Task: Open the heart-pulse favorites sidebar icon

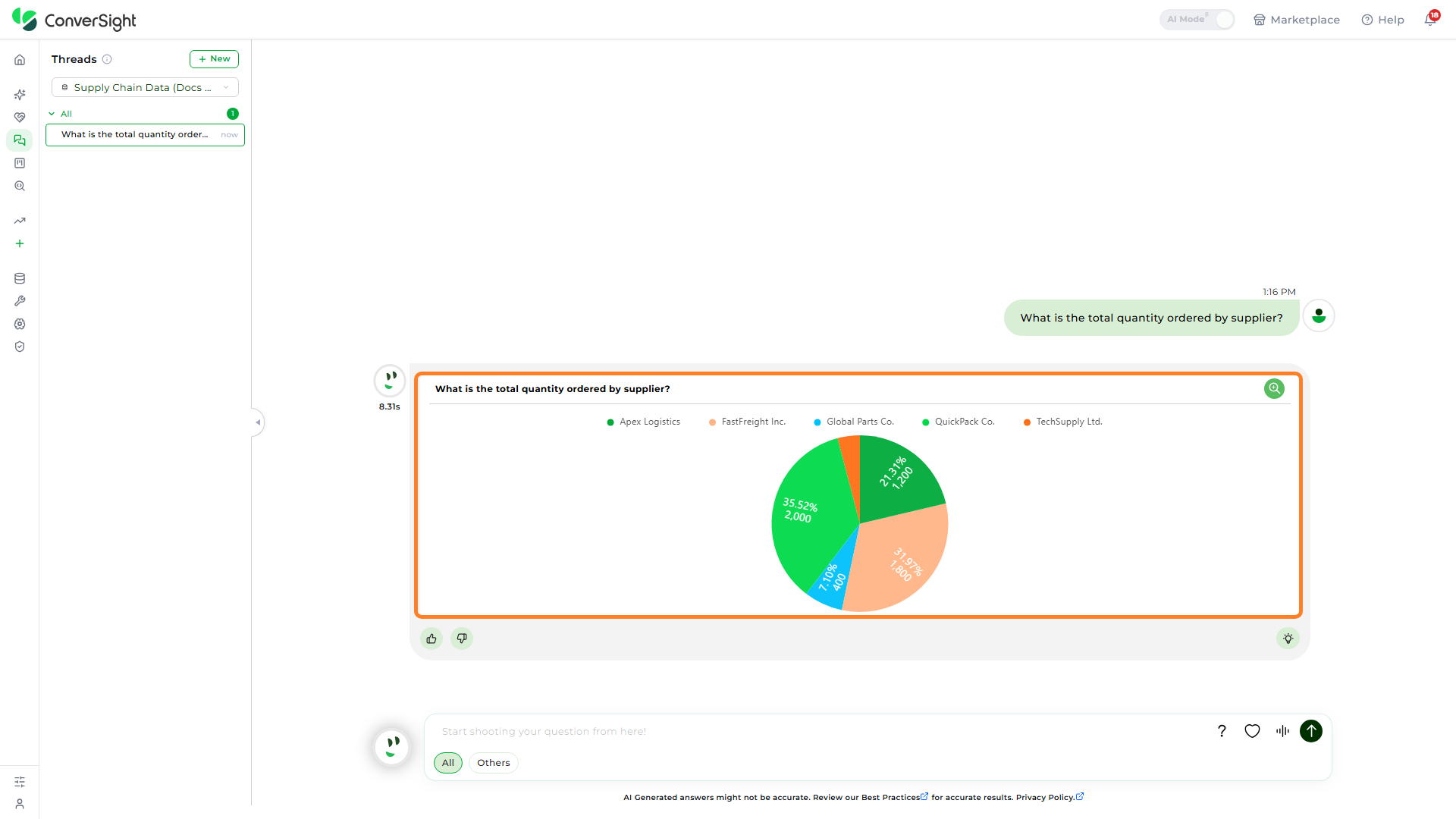Action: [20, 118]
